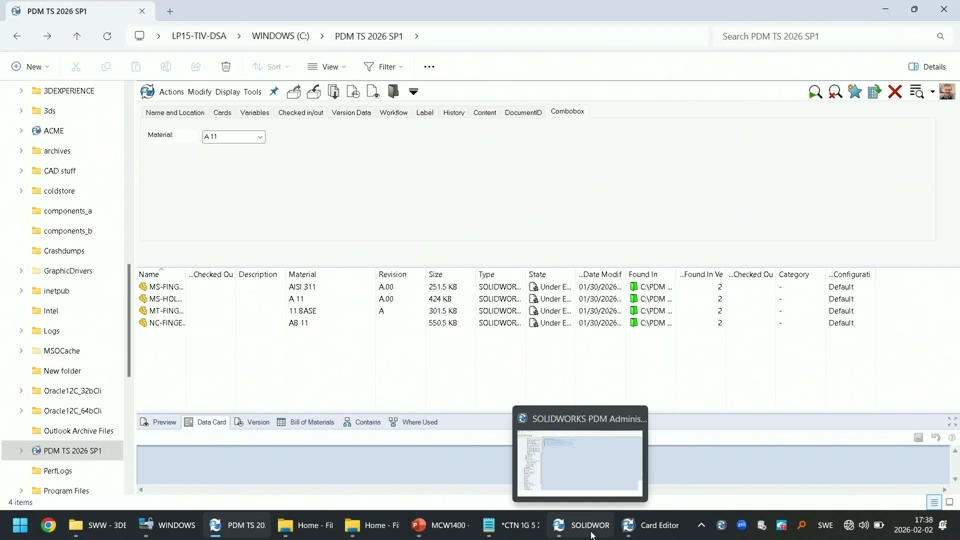The height and width of the screenshot is (540, 960).
Task: Click the Preview file eye icon
Action: [373, 91]
